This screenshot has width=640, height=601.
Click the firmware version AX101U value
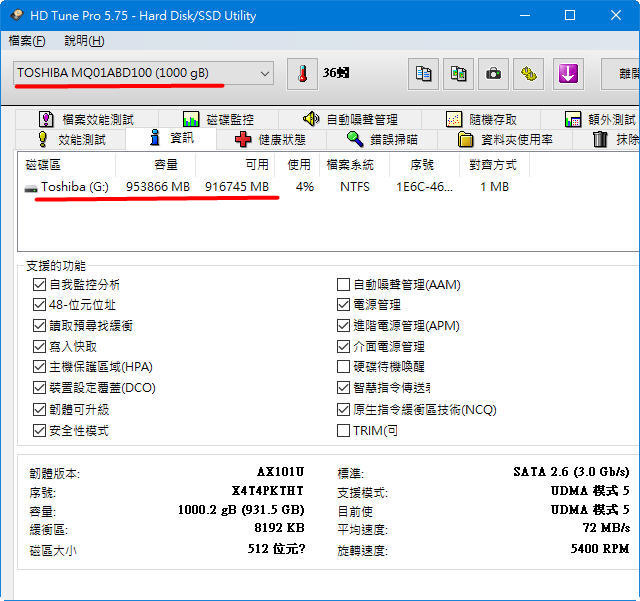[x=280, y=472]
